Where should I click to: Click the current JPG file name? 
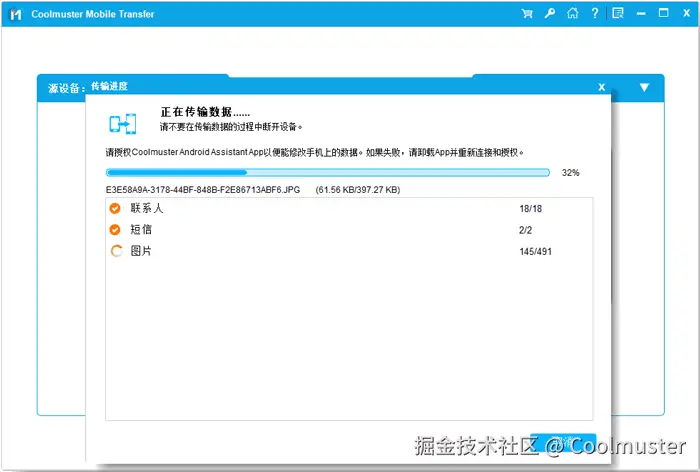pos(203,190)
